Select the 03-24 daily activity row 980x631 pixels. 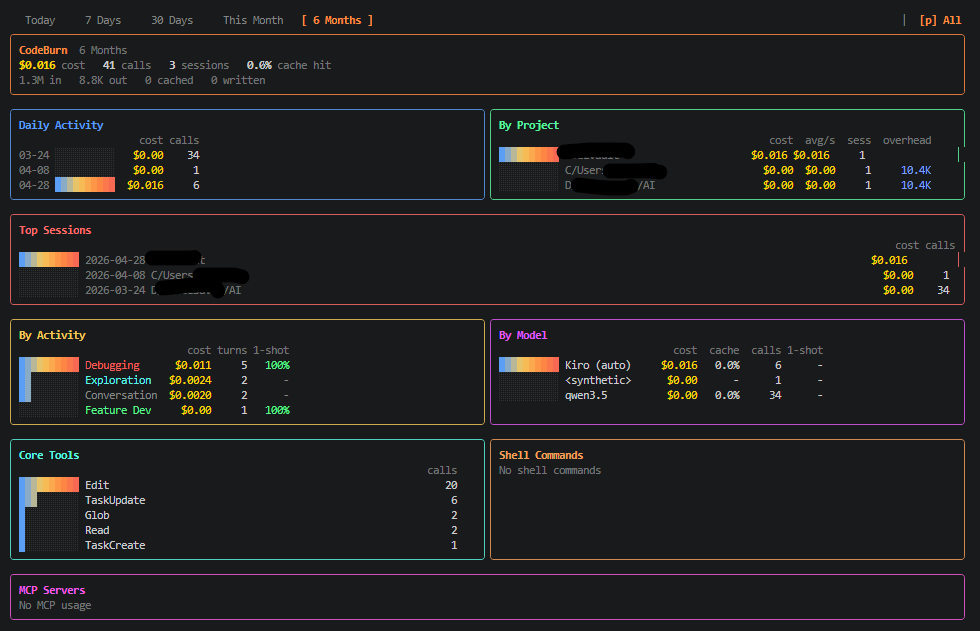coord(109,155)
